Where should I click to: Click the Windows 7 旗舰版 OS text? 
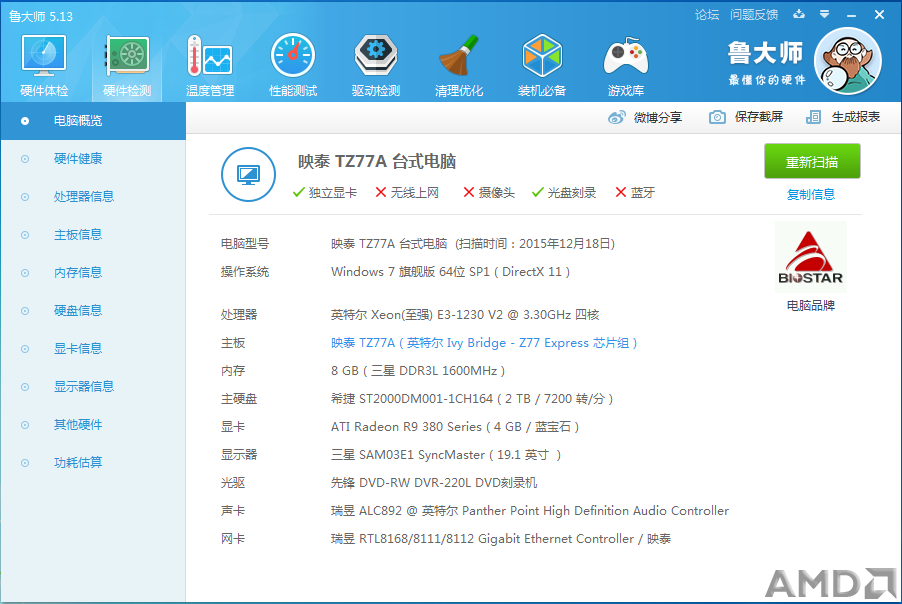(450, 272)
